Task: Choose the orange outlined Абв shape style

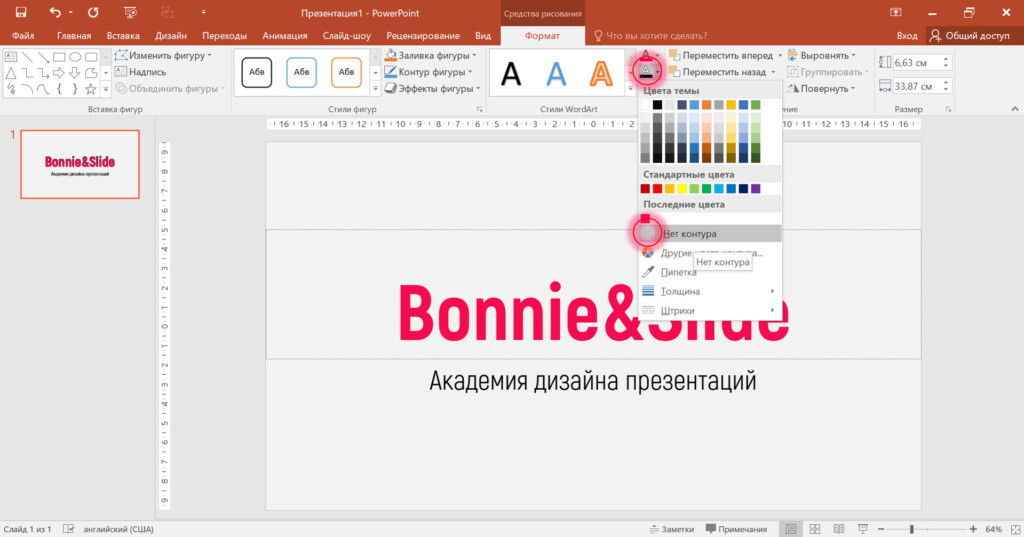Action: coord(346,73)
